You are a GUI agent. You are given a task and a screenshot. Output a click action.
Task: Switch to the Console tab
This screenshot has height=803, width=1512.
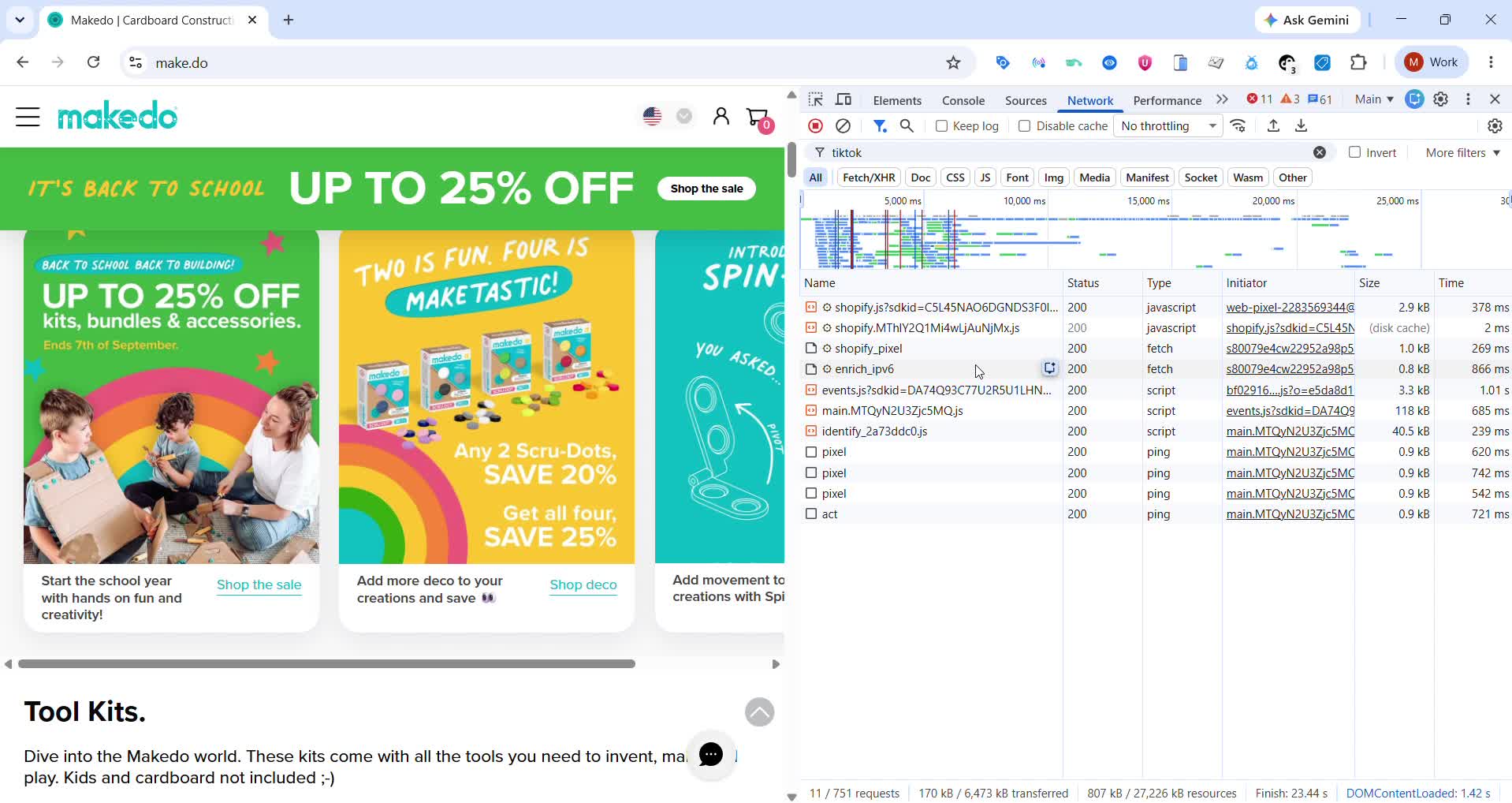pyautogui.click(x=963, y=100)
